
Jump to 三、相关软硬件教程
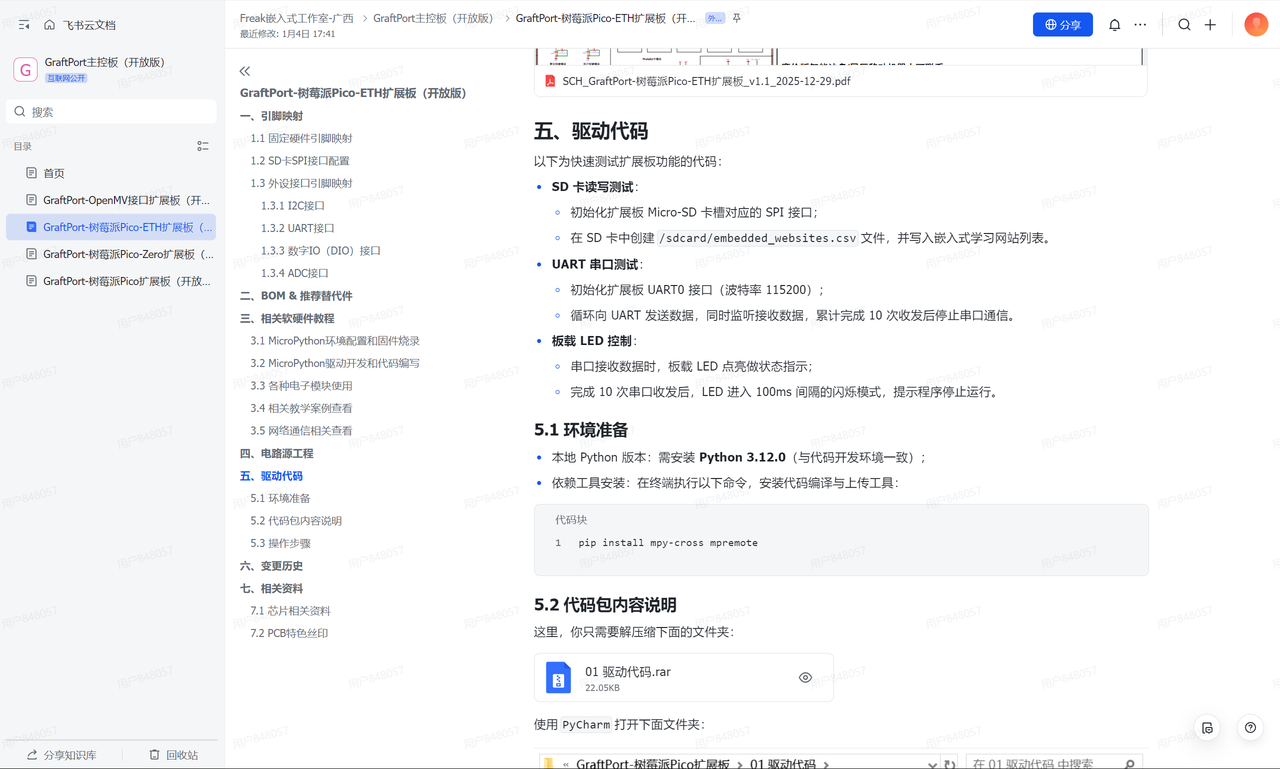point(287,318)
